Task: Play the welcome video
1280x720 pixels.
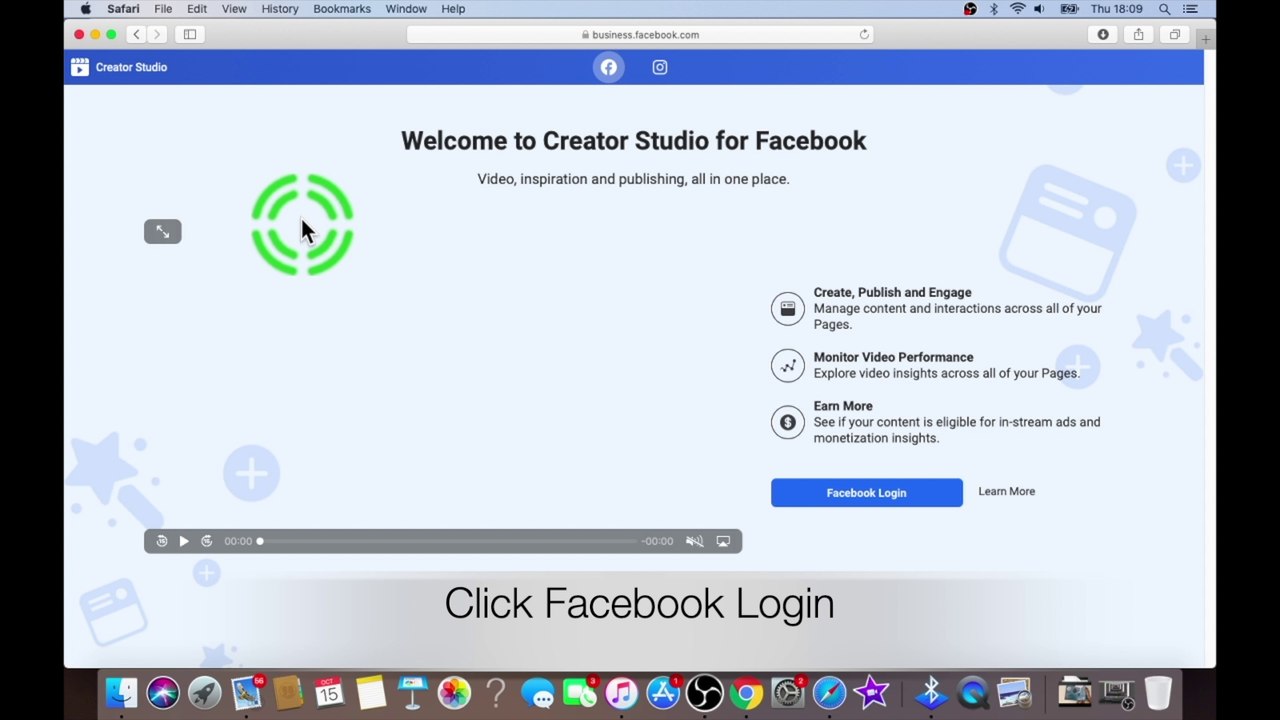Action: [184, 541]
